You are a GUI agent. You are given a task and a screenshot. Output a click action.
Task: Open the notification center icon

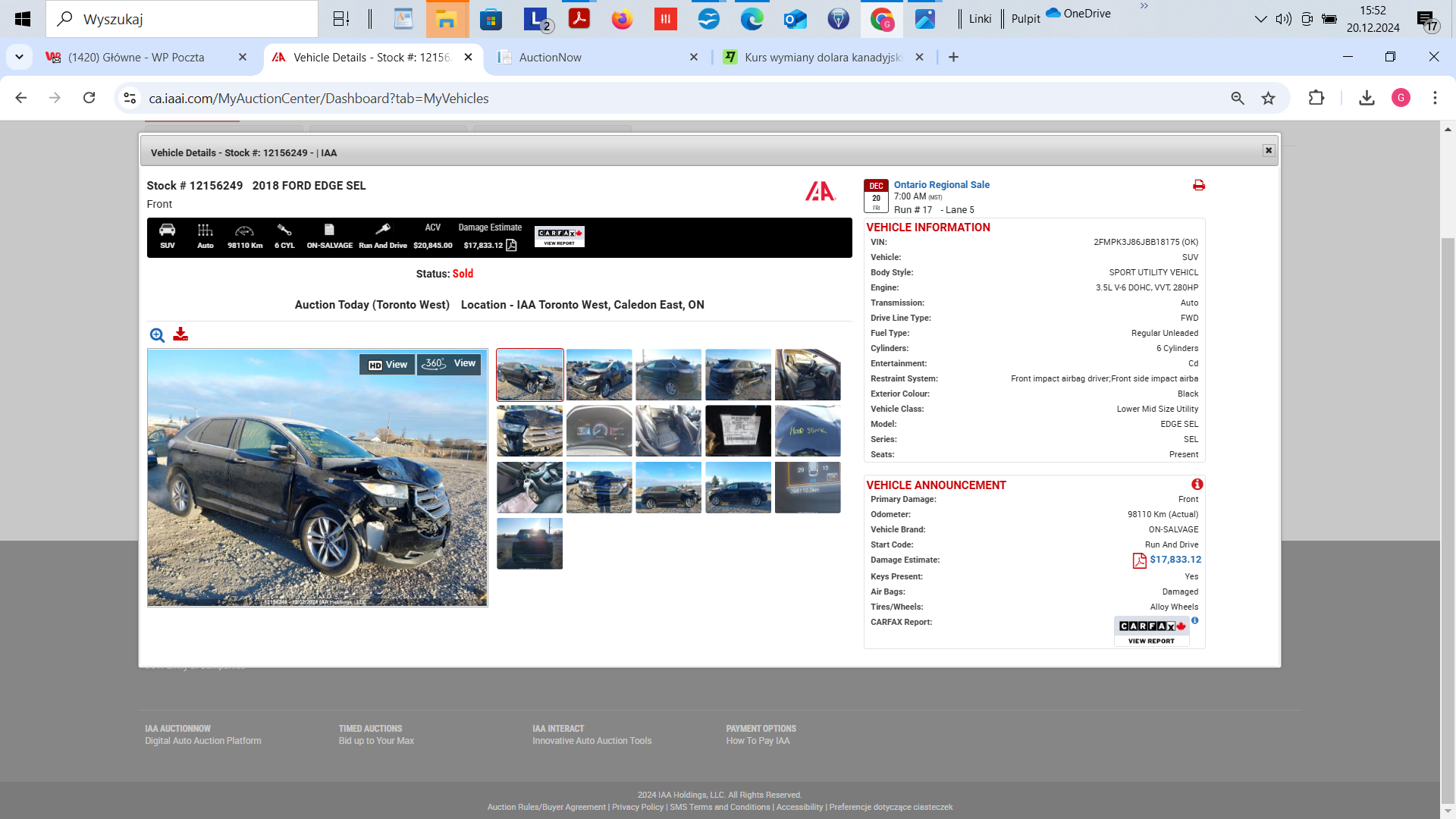(1426, 20)
